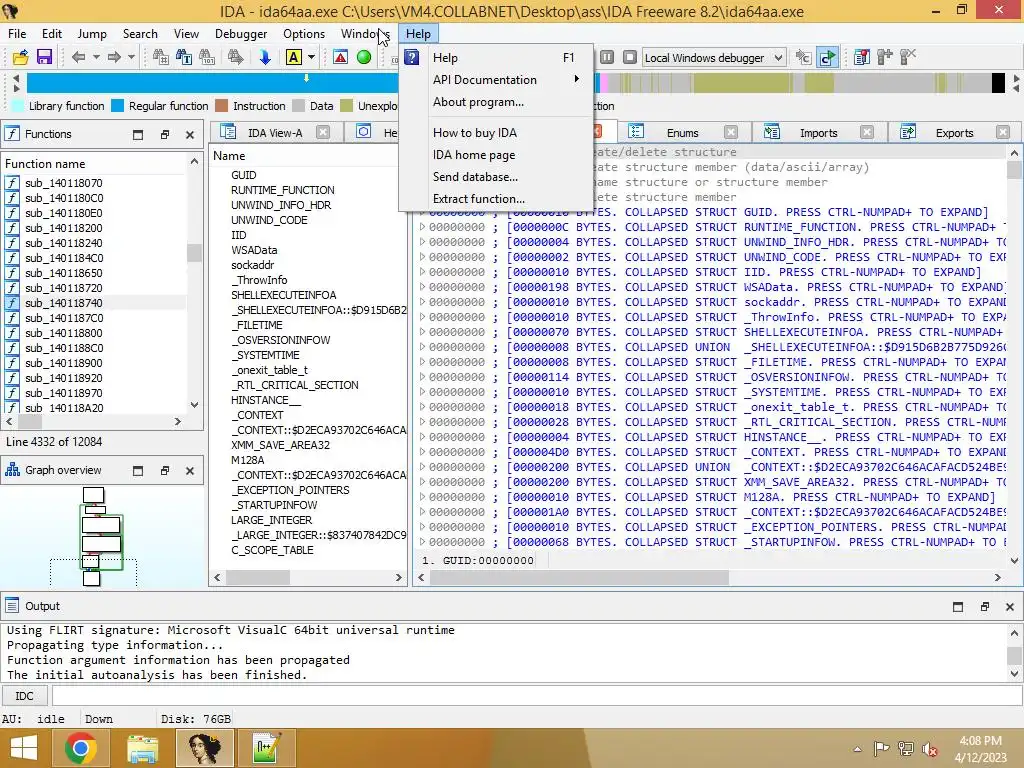Open the forward history dropdown arrow
The width and height of the screenshot is (1024, 768).
(131, 57)
